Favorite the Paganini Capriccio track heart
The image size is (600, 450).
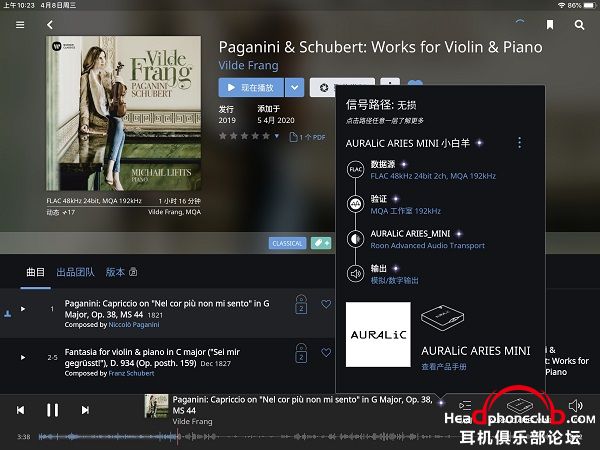[326, 304]
